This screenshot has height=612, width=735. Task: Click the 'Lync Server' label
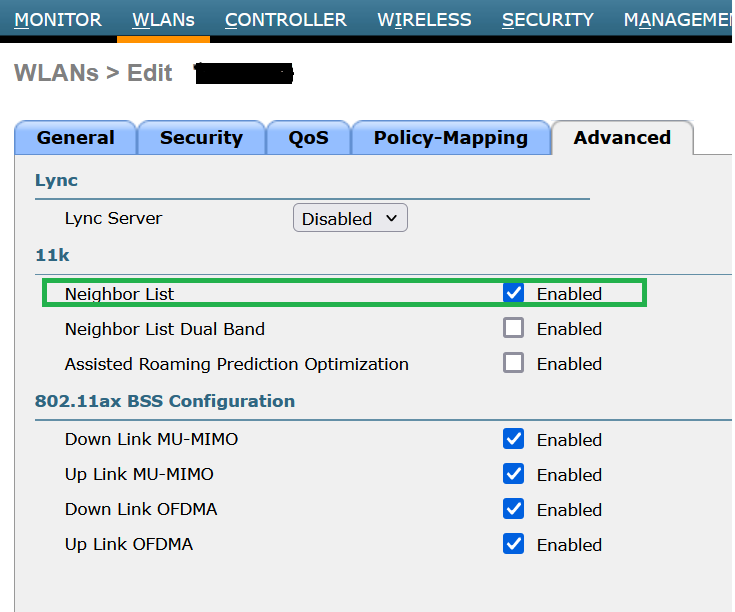click(113, 218)
